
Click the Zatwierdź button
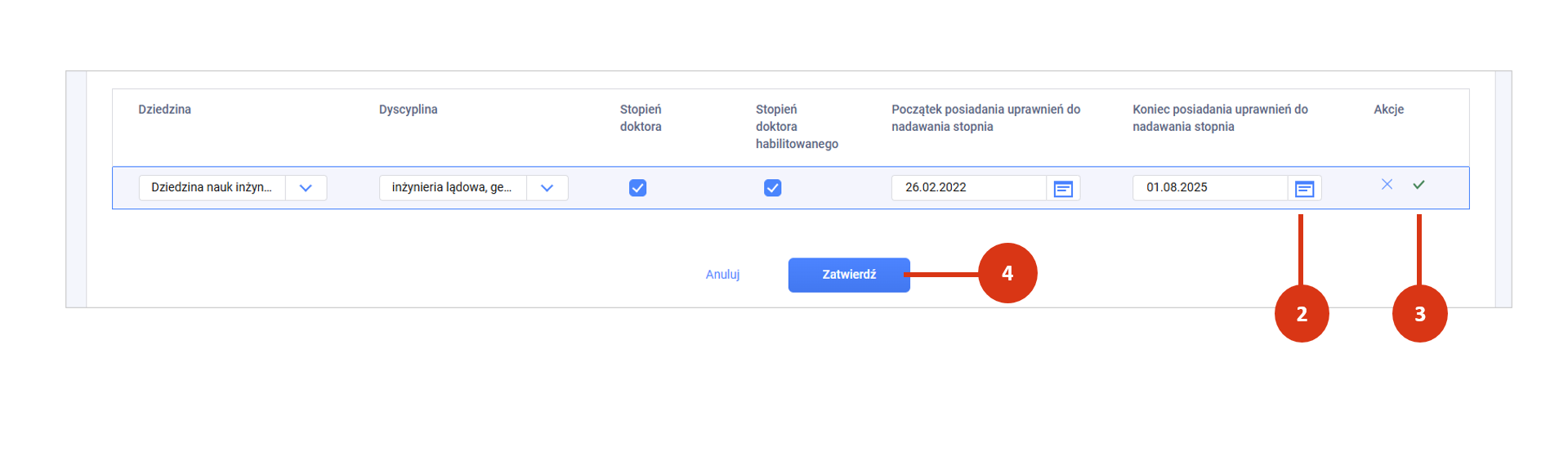849,275
